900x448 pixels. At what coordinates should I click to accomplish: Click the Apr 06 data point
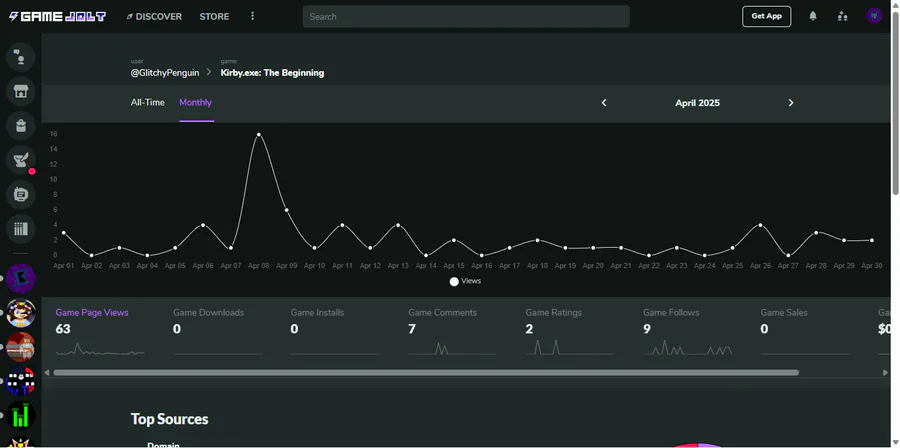click(203, 225)
